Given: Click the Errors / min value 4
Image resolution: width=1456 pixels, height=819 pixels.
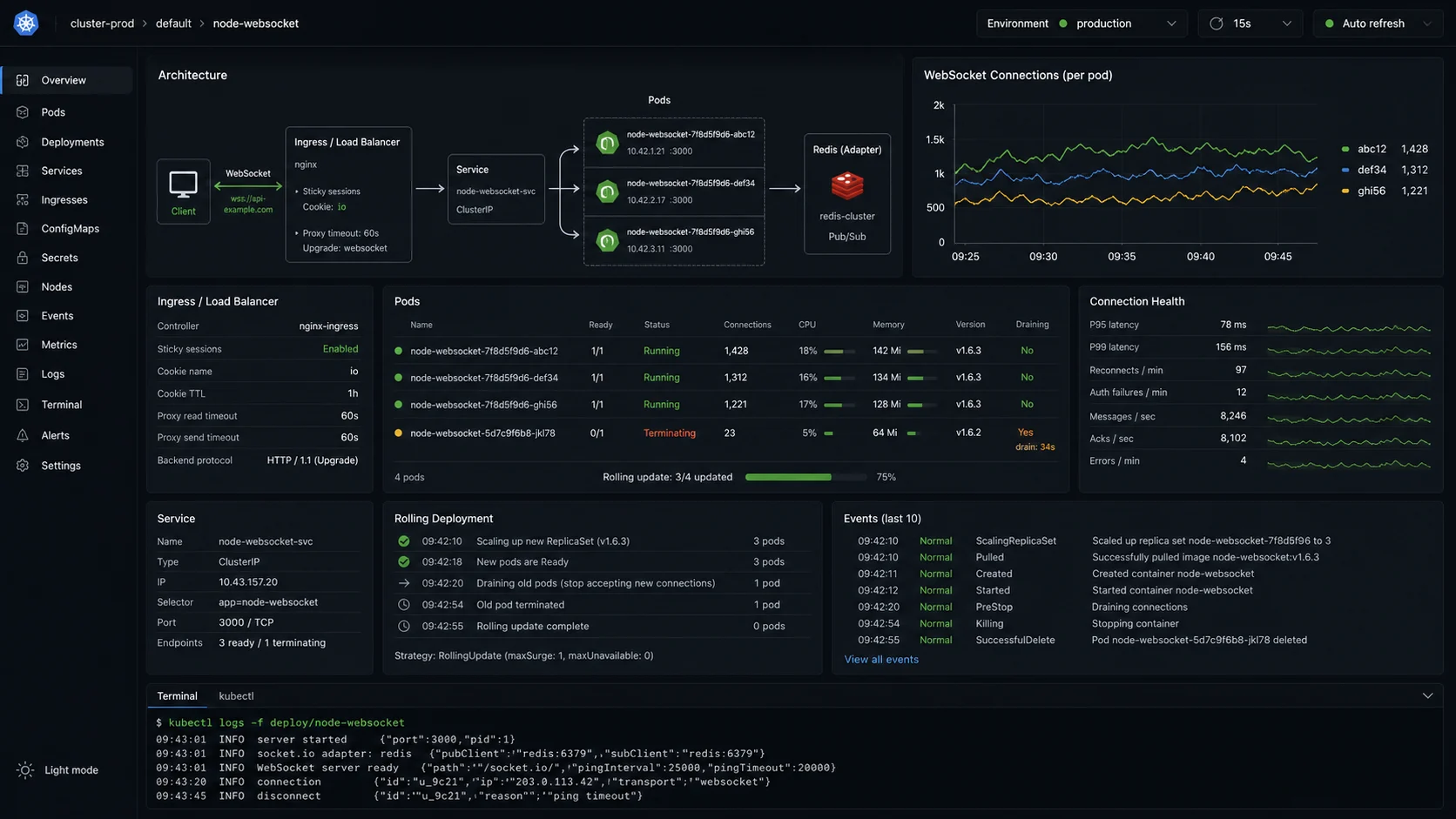Looking at the screenshot, I should pyautogui.click(x=1243, y=461).
